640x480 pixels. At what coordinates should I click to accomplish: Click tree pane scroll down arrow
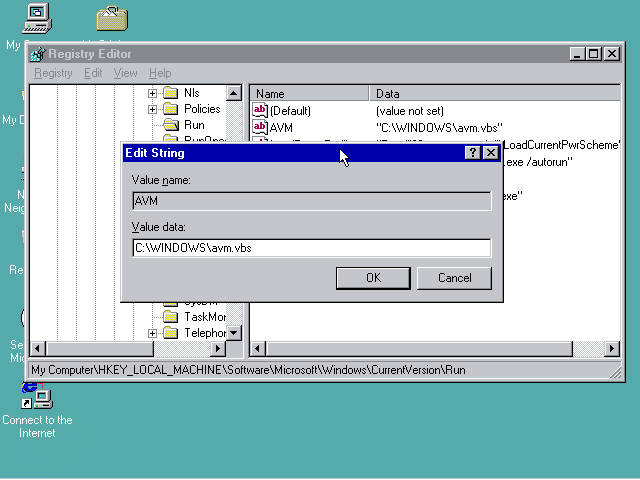233,333
